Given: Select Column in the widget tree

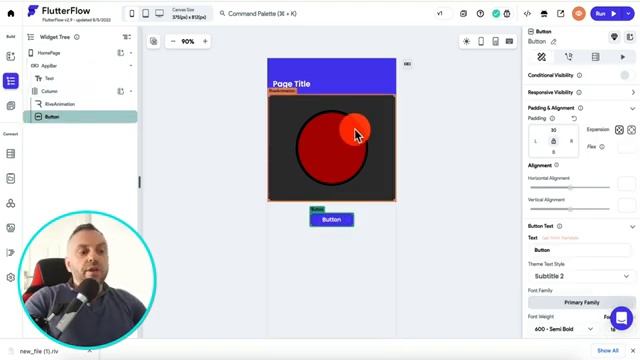Looking at the screenshot, I should pos(49,91).
